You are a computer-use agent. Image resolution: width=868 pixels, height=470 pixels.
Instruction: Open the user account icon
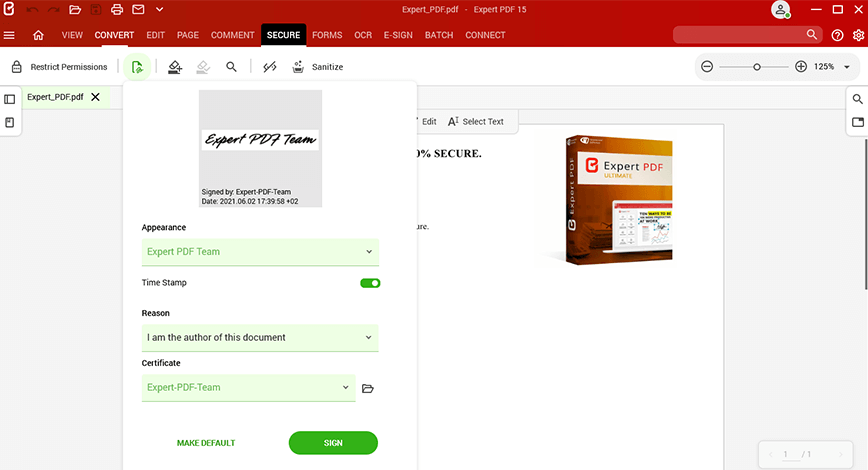click(781, 9)
